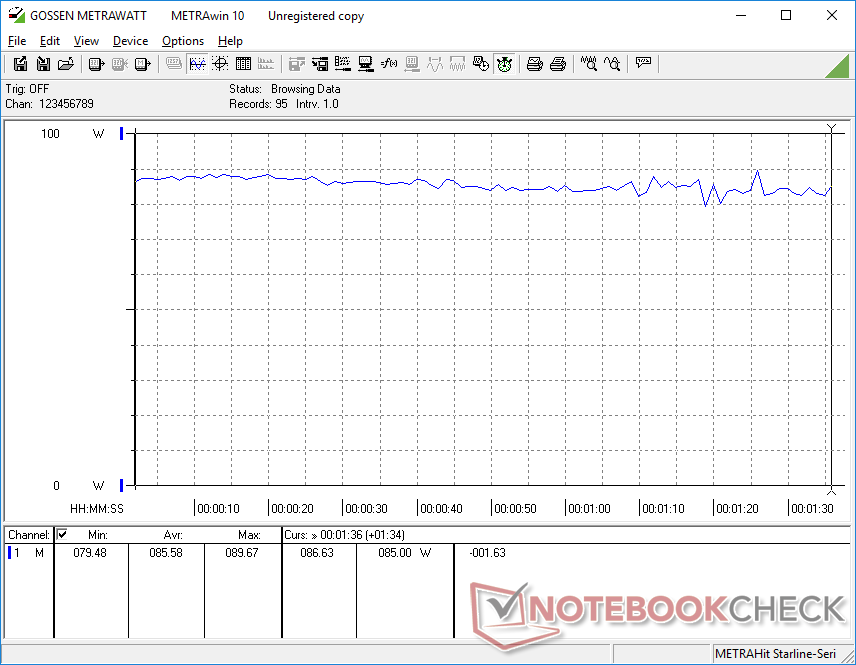Screen dimensions: 856x665
Task: Open the channel list configuration icon
Action: pyautogui.click(x=342, y=64)
